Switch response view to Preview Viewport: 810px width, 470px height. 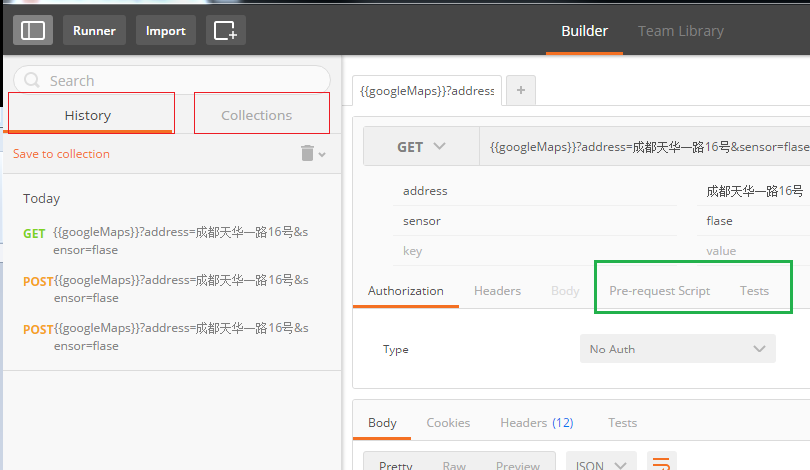click(x=518, y=464)
